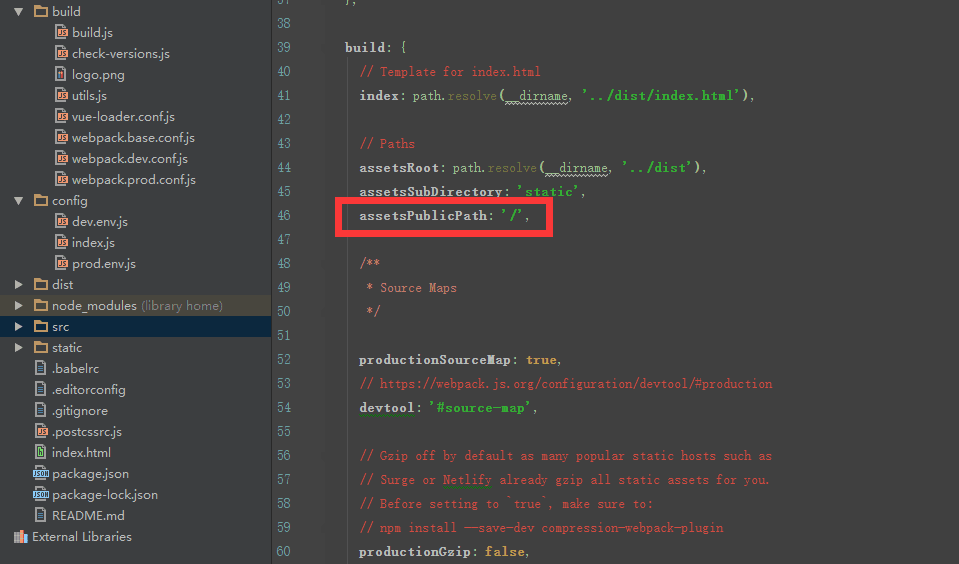Select README.md file name

tap(88, 516)
